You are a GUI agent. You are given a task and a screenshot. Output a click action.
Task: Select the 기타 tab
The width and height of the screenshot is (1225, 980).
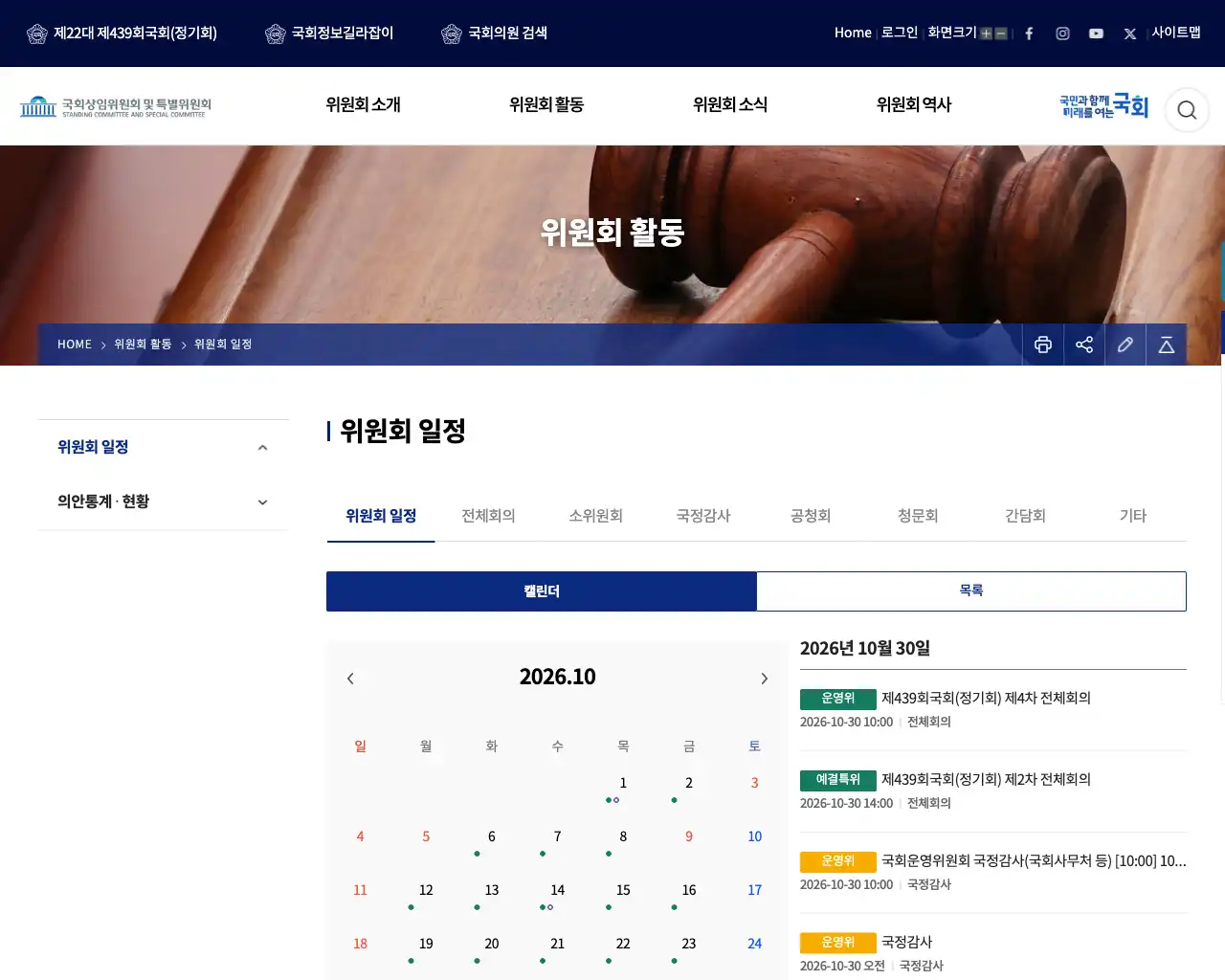click(1133, 516)
